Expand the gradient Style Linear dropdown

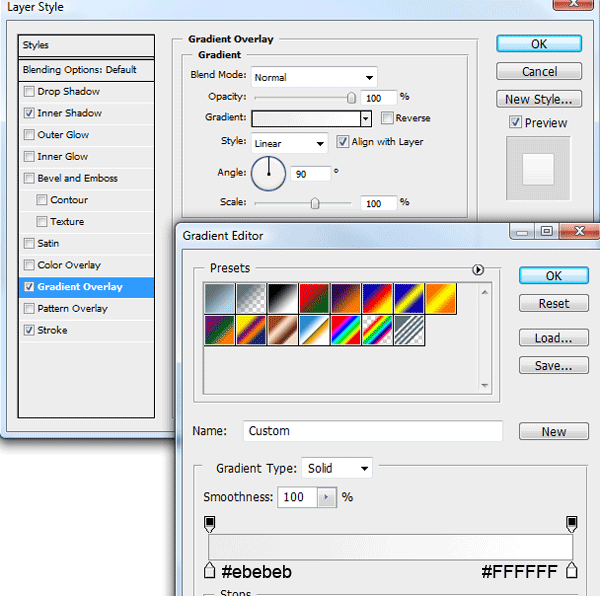(289, 143)
